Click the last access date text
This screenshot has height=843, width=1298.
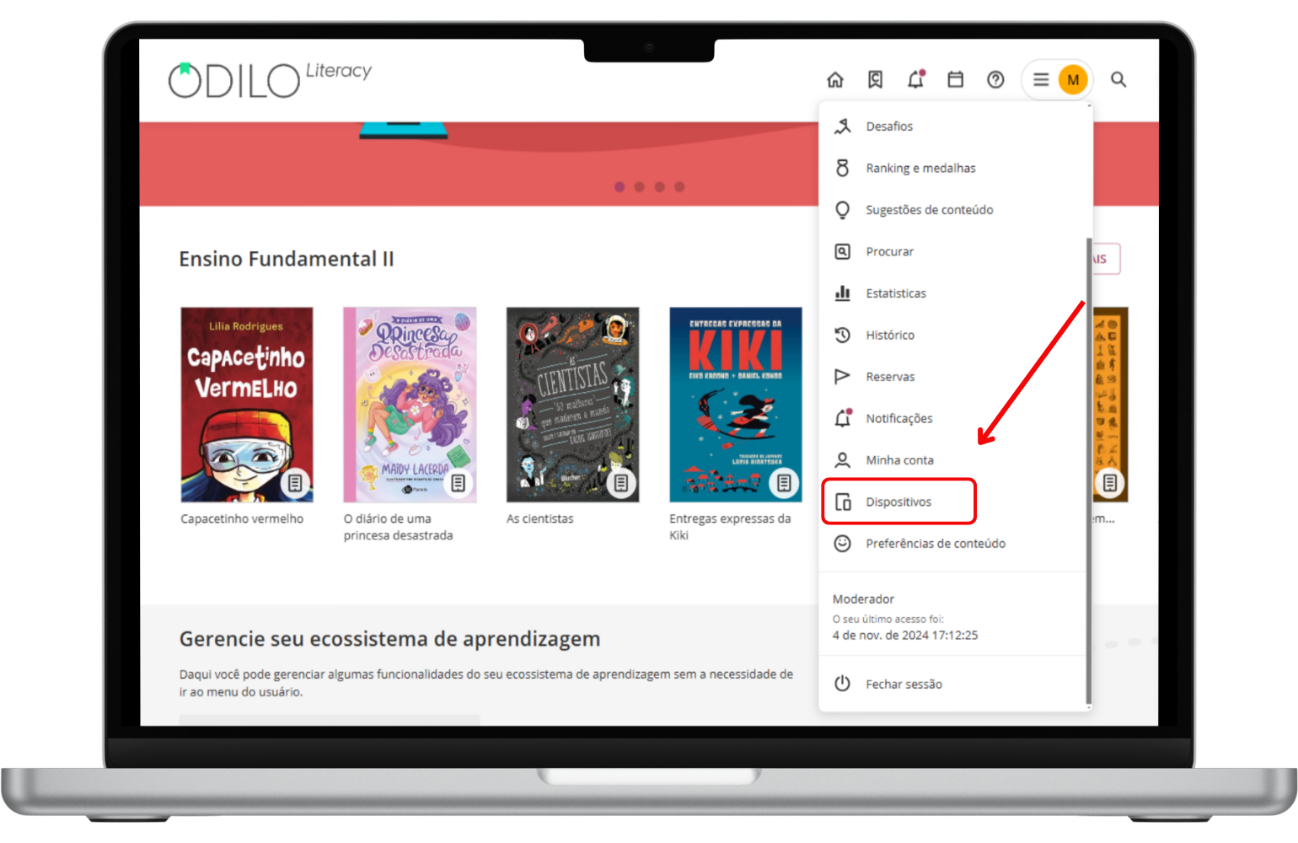905,635
